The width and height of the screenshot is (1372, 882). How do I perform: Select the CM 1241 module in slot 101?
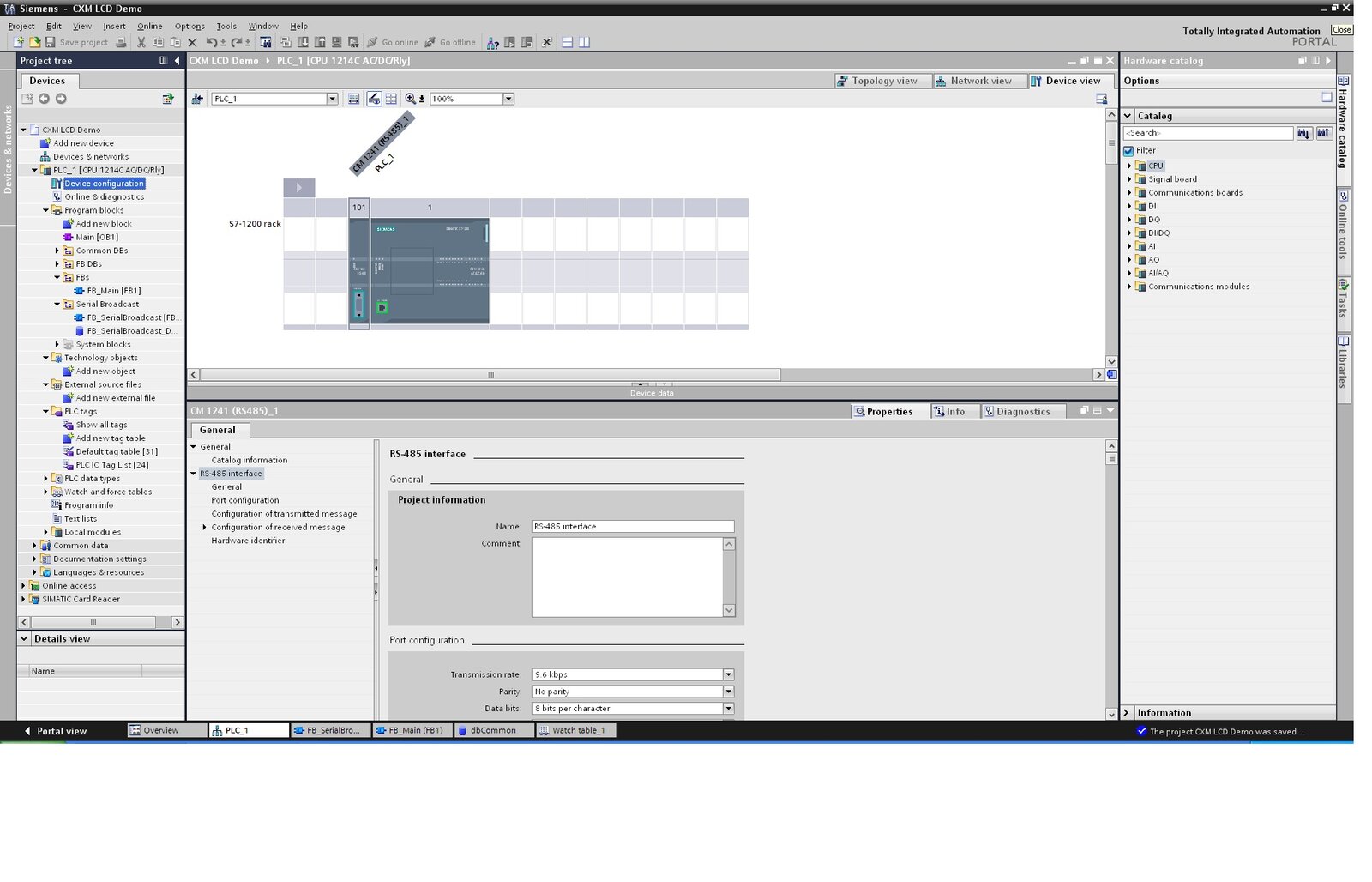click(359, 271)
